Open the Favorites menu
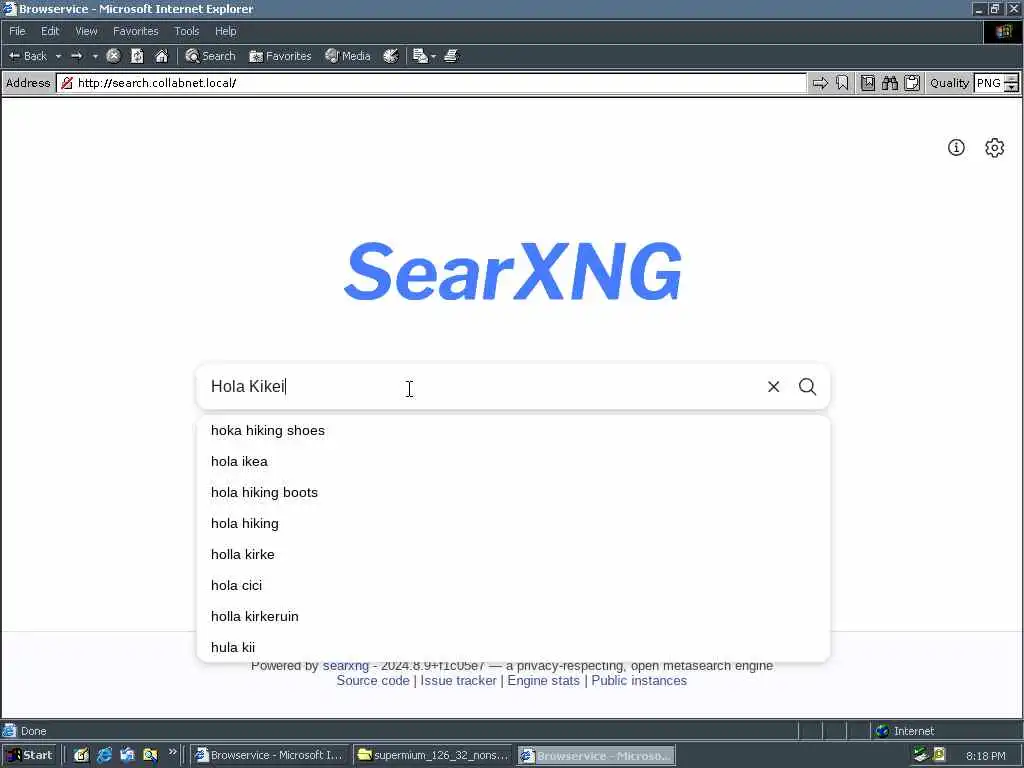The width and height of the screenshot is (1024, 768). coord(135,31)
